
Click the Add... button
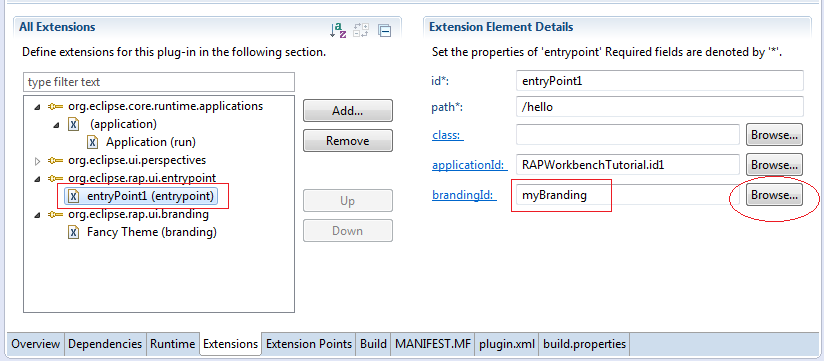click(x=347, y=111)
